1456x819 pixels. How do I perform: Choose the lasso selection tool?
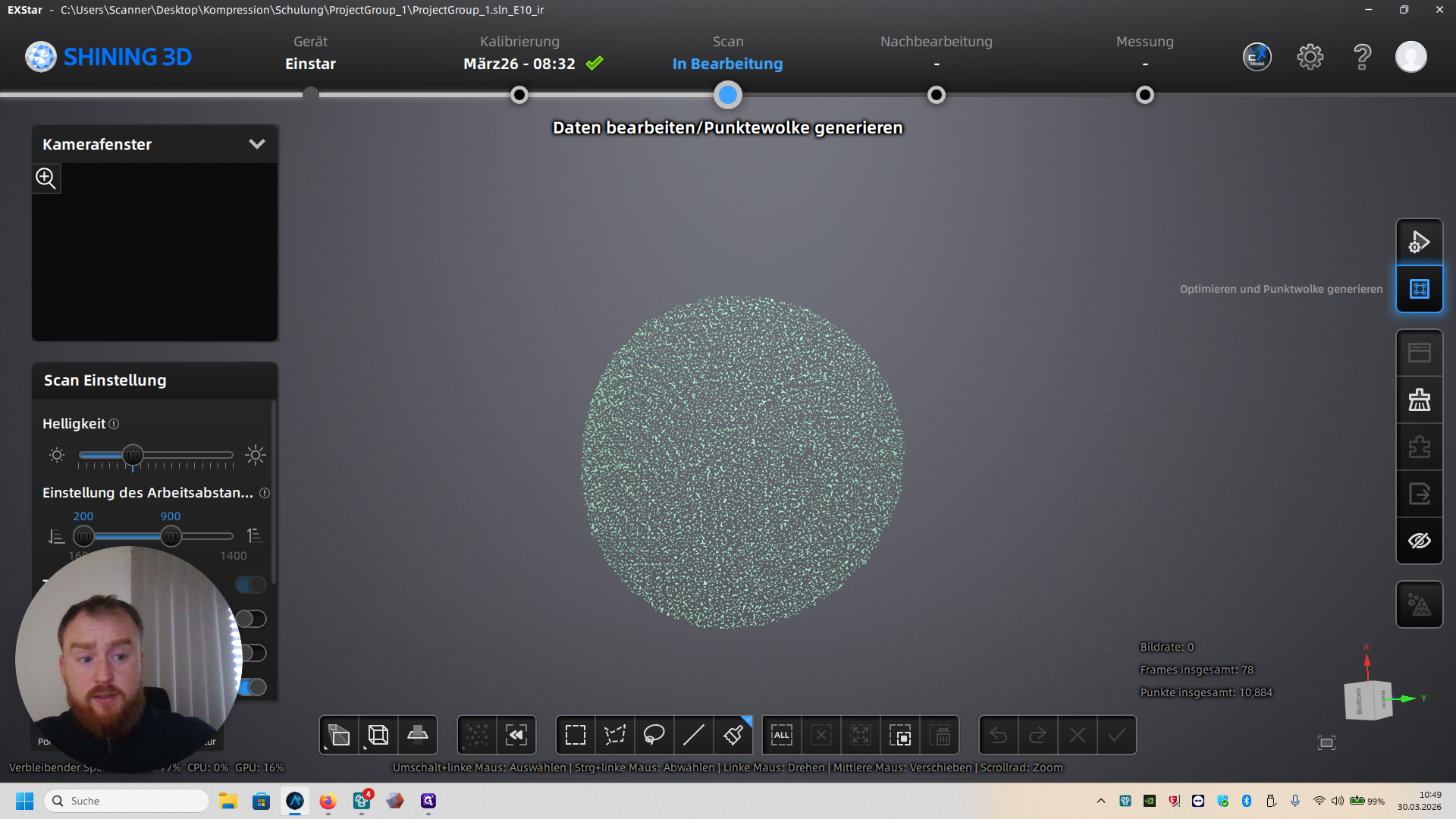point(654,735)
